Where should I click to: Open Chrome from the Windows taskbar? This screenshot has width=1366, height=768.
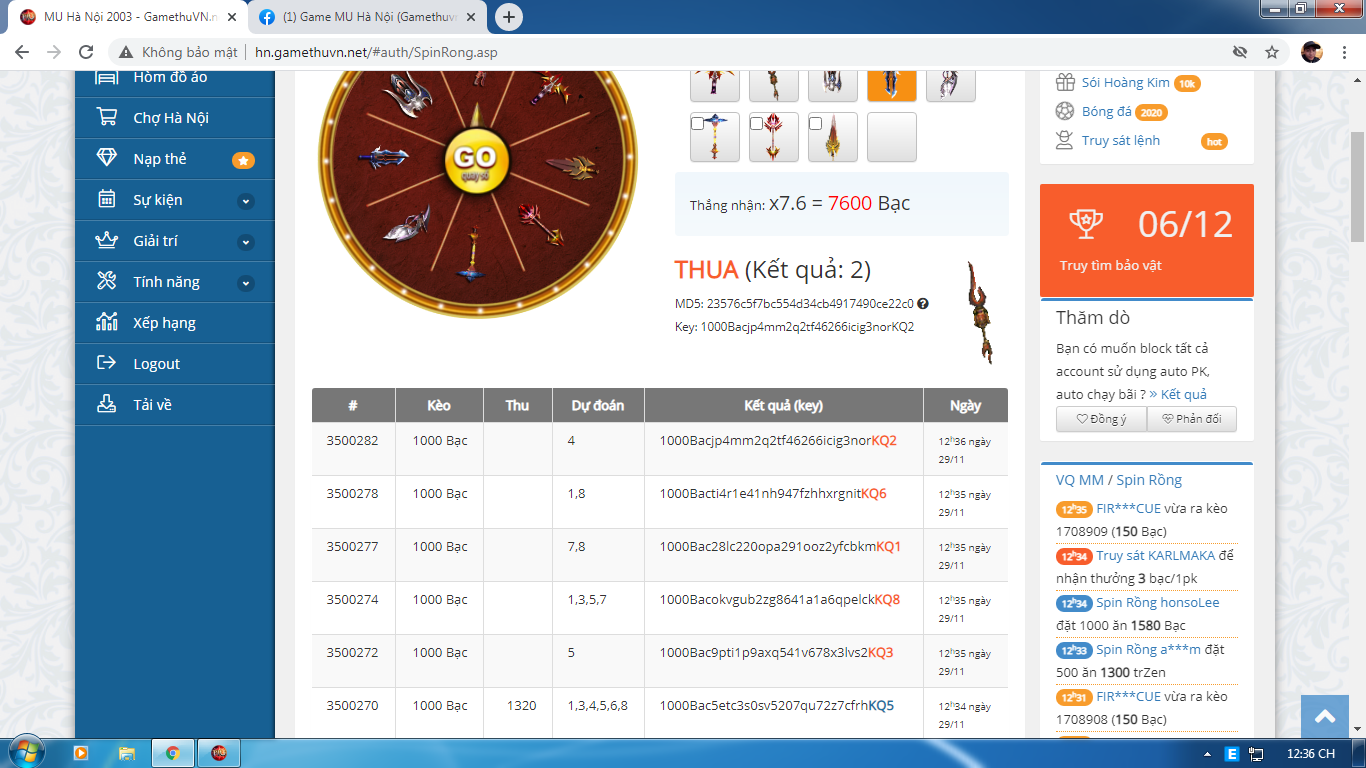coord(173,753)
